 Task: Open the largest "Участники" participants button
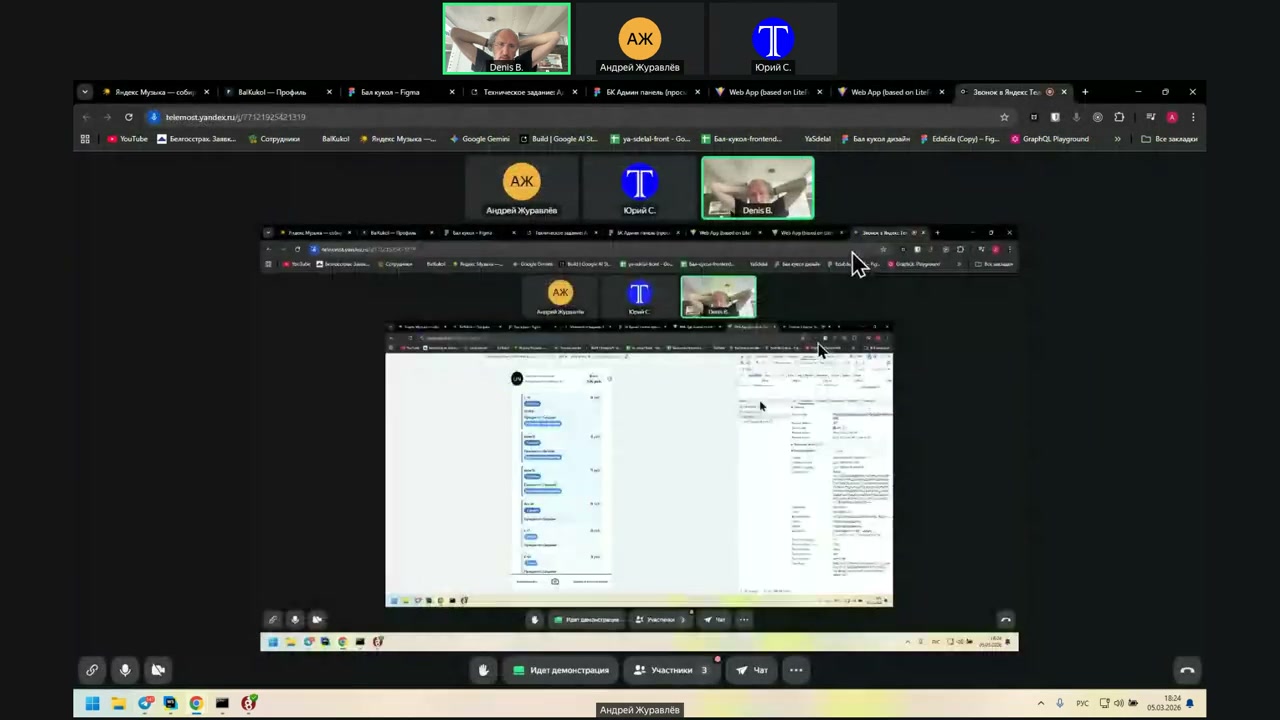pos(670,670)
